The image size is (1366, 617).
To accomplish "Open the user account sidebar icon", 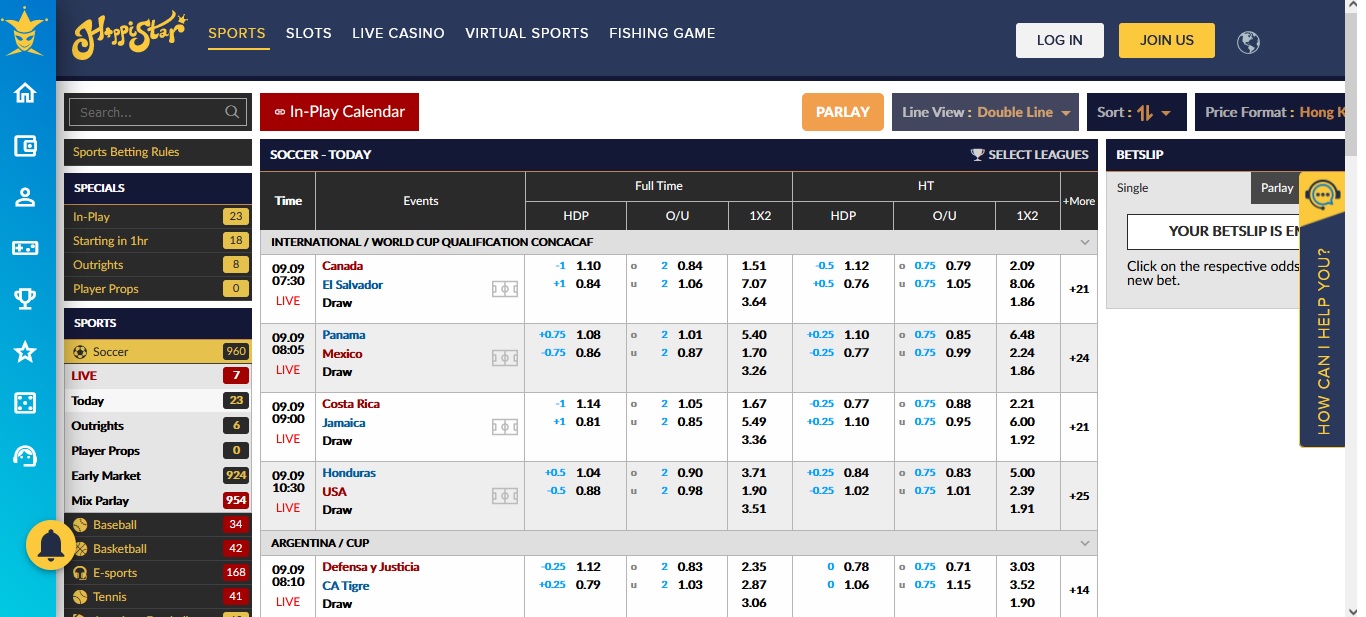I will (25, 197).
